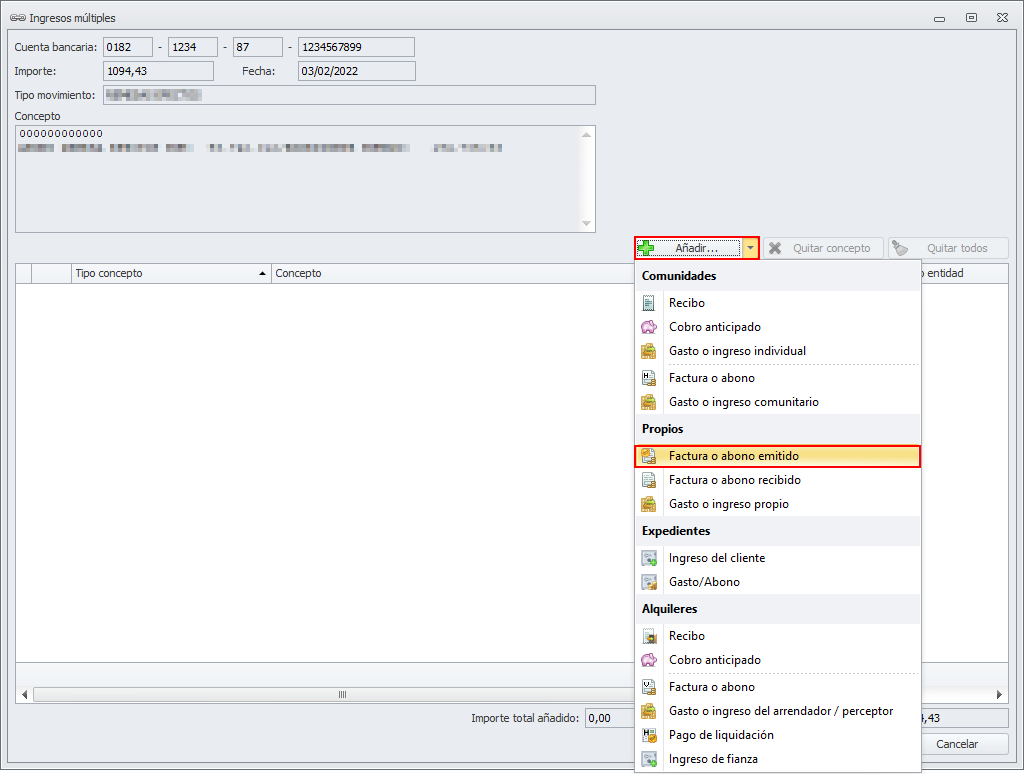1024x774 pixels.
Task: Click the Comunidades Factura o abono icon
Action: click(x=648, y=378)
